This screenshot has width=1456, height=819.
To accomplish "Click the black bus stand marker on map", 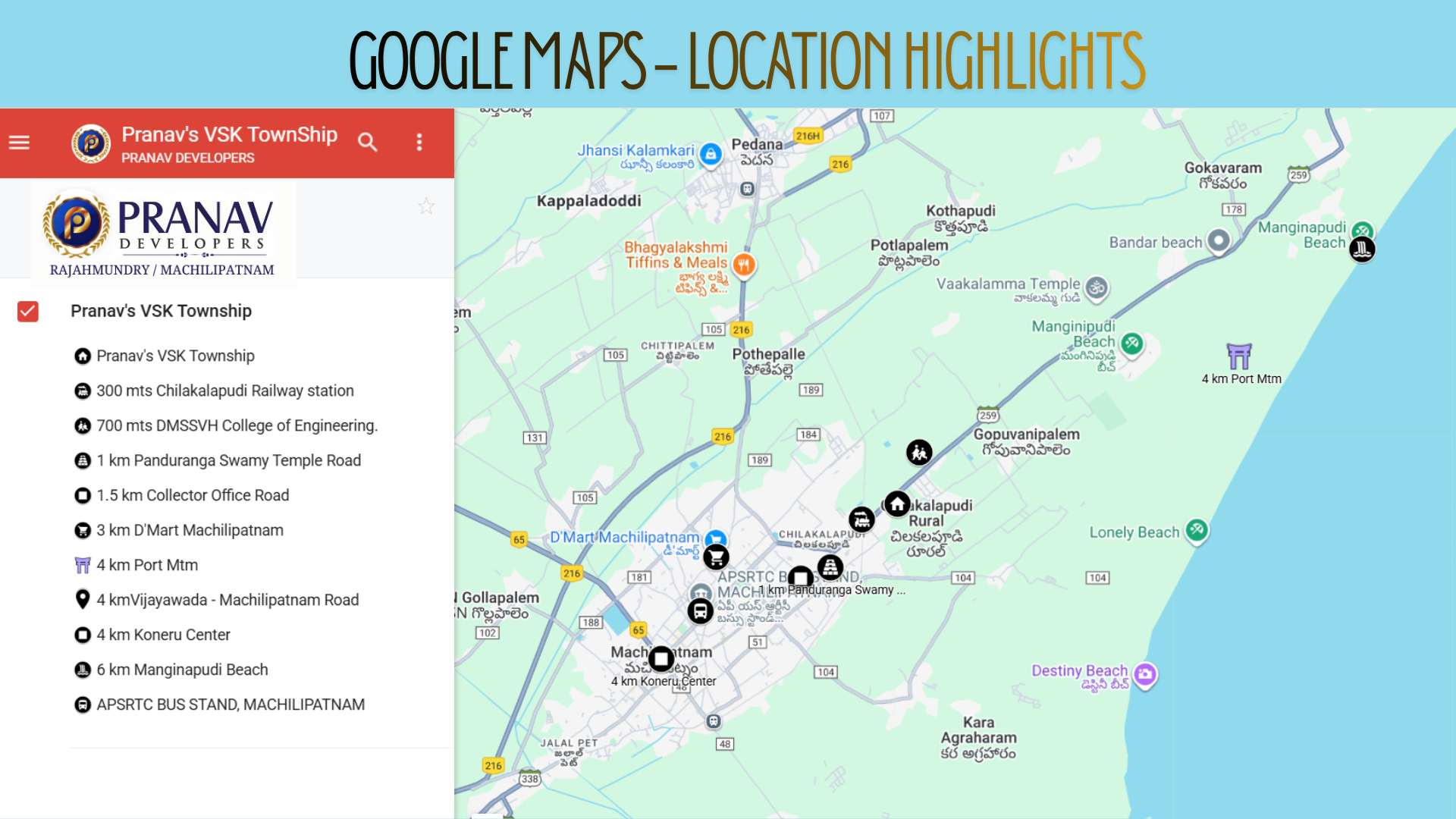I will (700, 610).
